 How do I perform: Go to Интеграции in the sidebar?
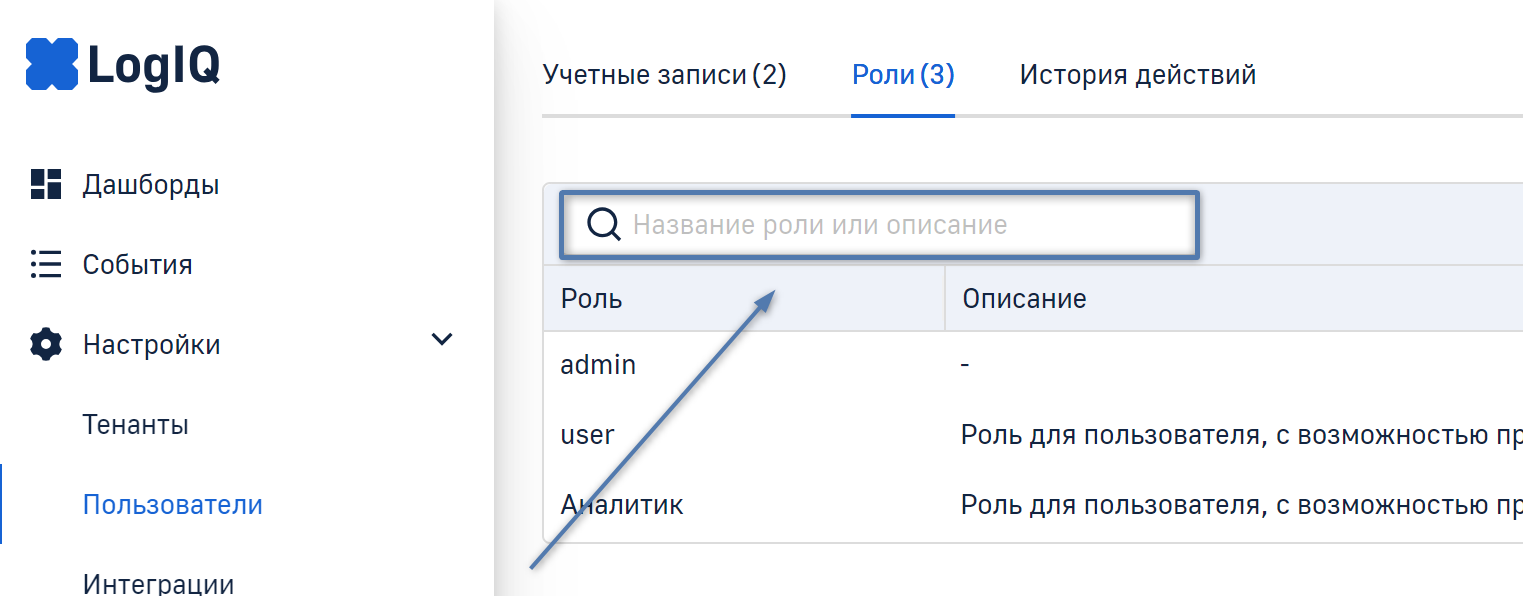pos(158,582)
